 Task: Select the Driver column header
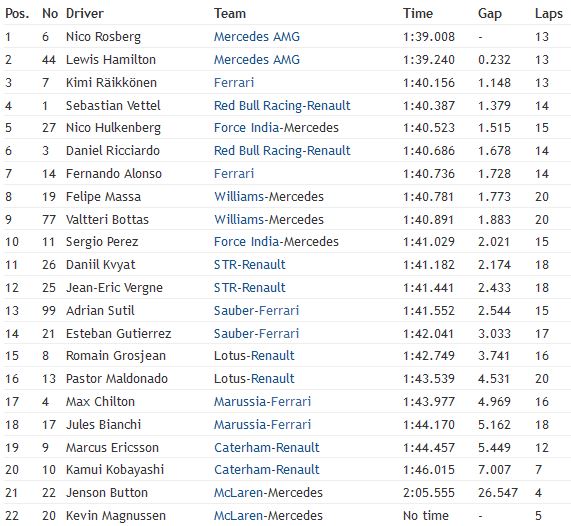(x=84, y=14)
